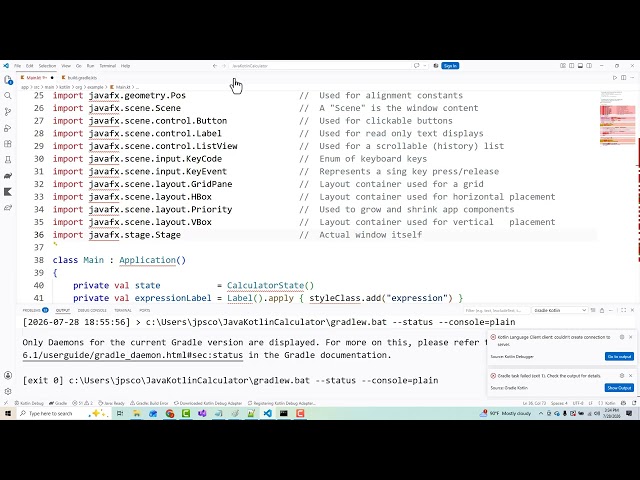Open the Help menu
640x480 pixels.
[x=125, y=66]
